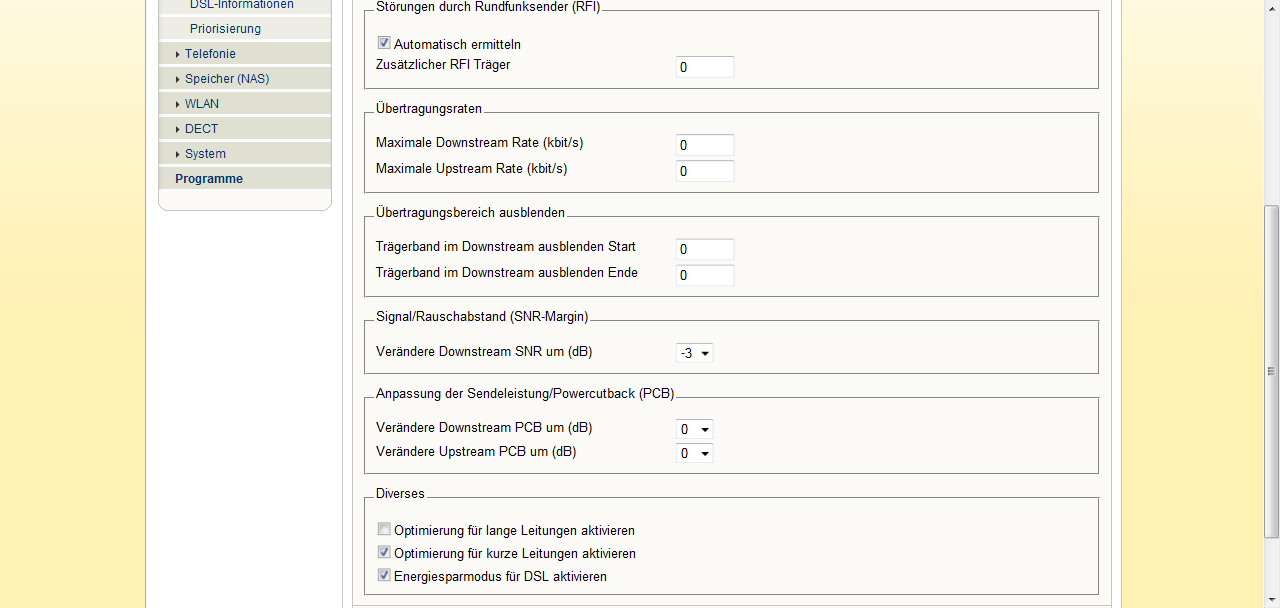Screen dimensions: 1280x608
Task: Expand the Telefonie menu arrow
Action: (178, 54)
